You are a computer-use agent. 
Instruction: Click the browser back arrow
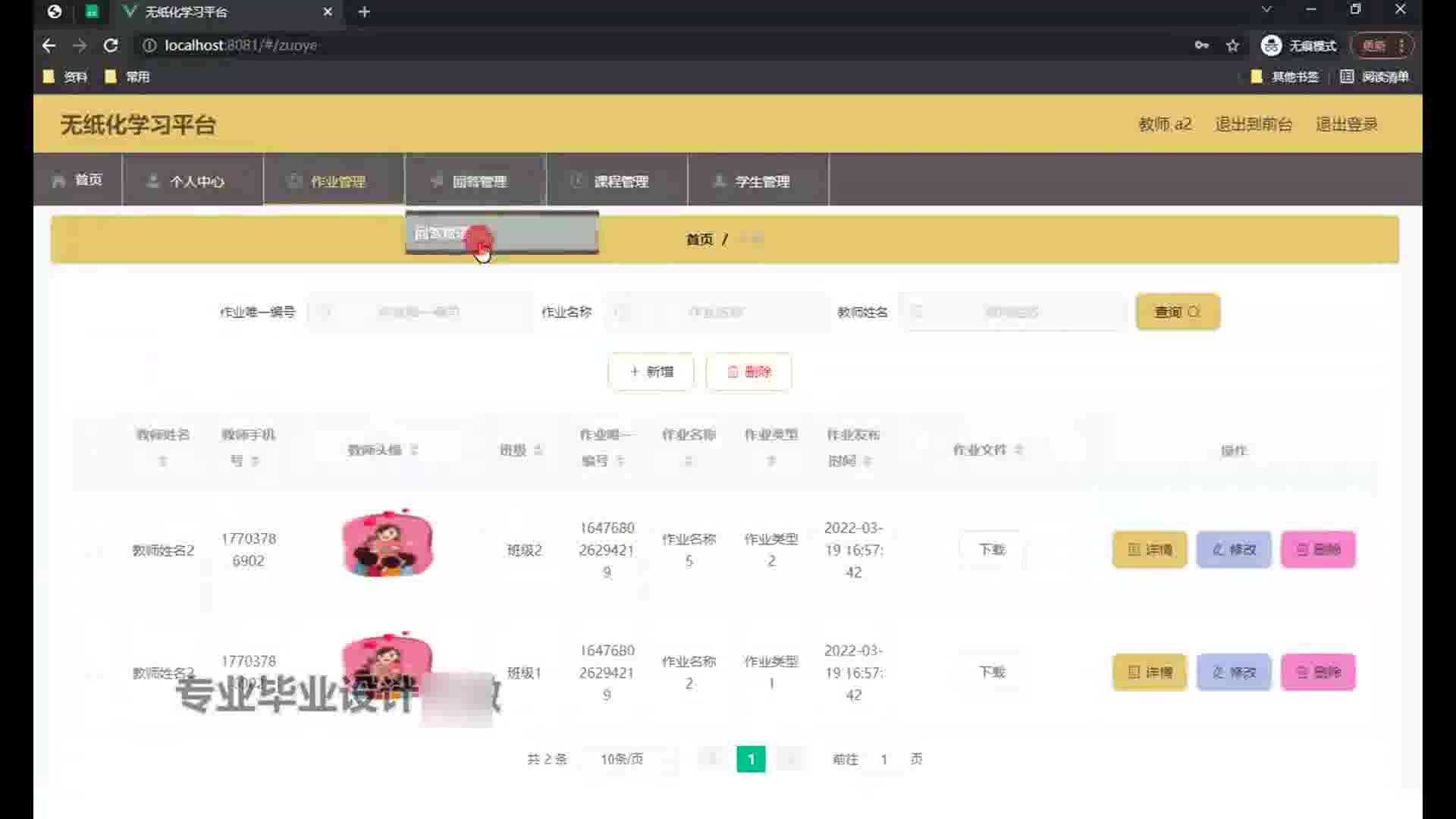tap(49, 45)
